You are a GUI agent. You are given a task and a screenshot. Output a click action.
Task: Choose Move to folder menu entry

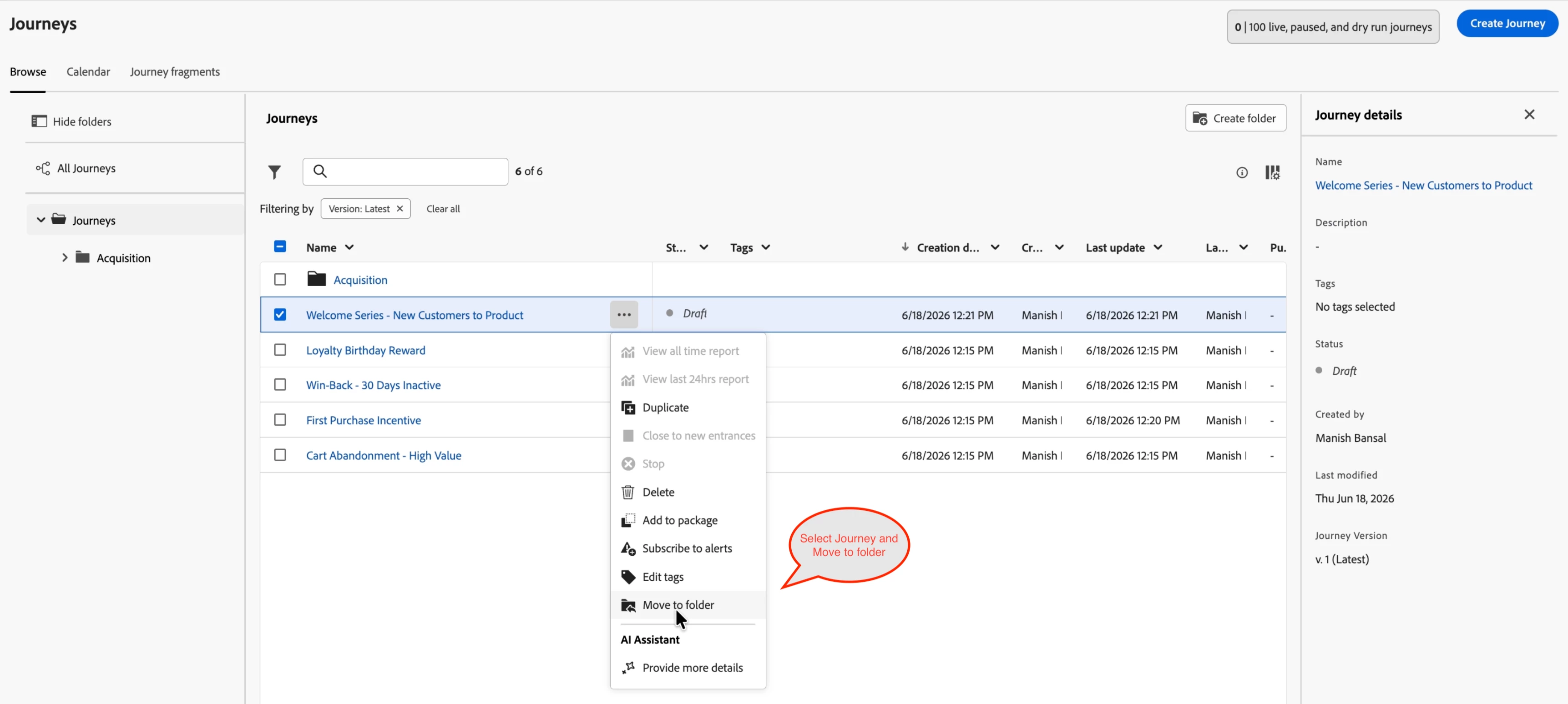point(688,605)
